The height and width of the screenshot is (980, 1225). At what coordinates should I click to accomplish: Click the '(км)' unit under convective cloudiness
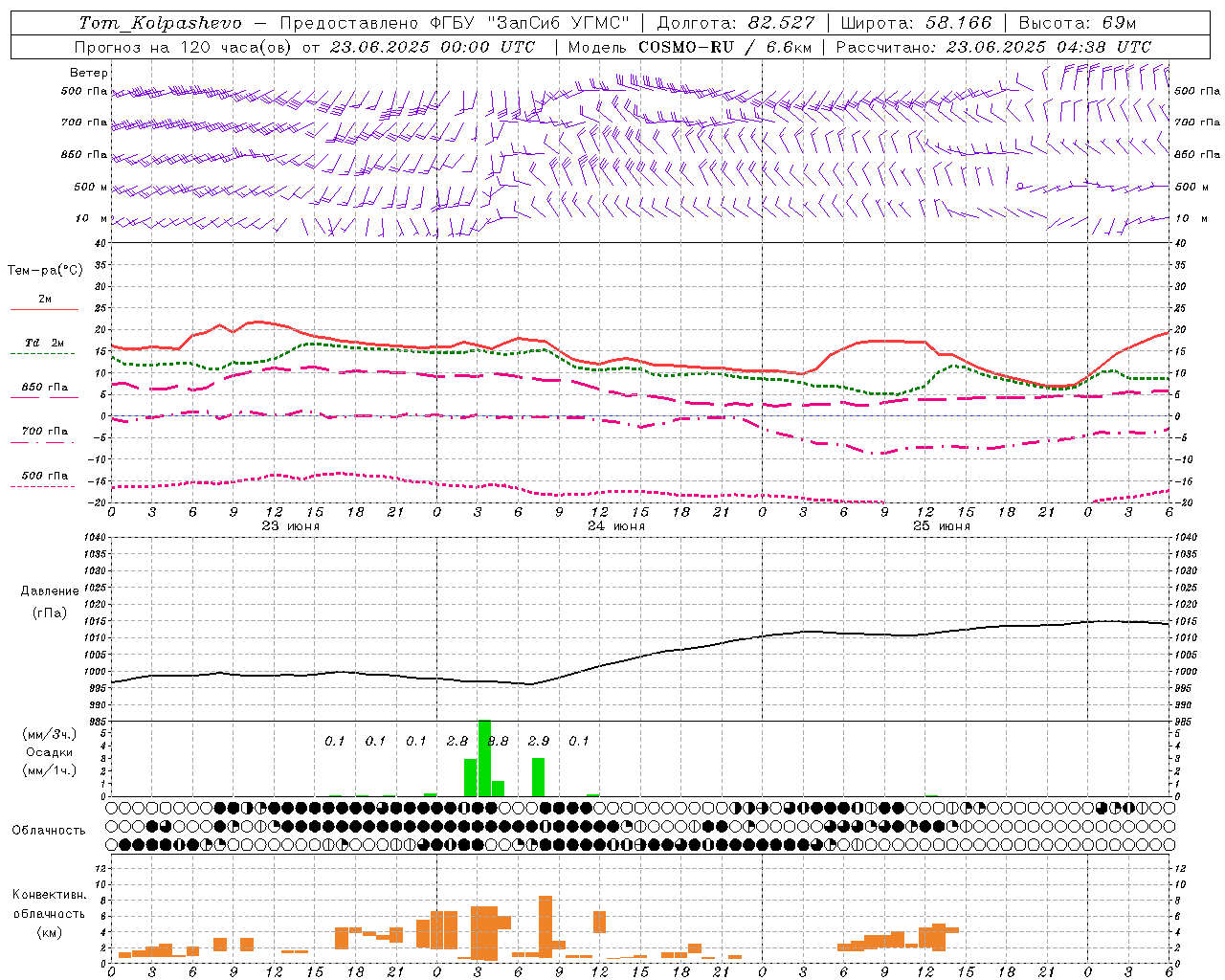49,932
